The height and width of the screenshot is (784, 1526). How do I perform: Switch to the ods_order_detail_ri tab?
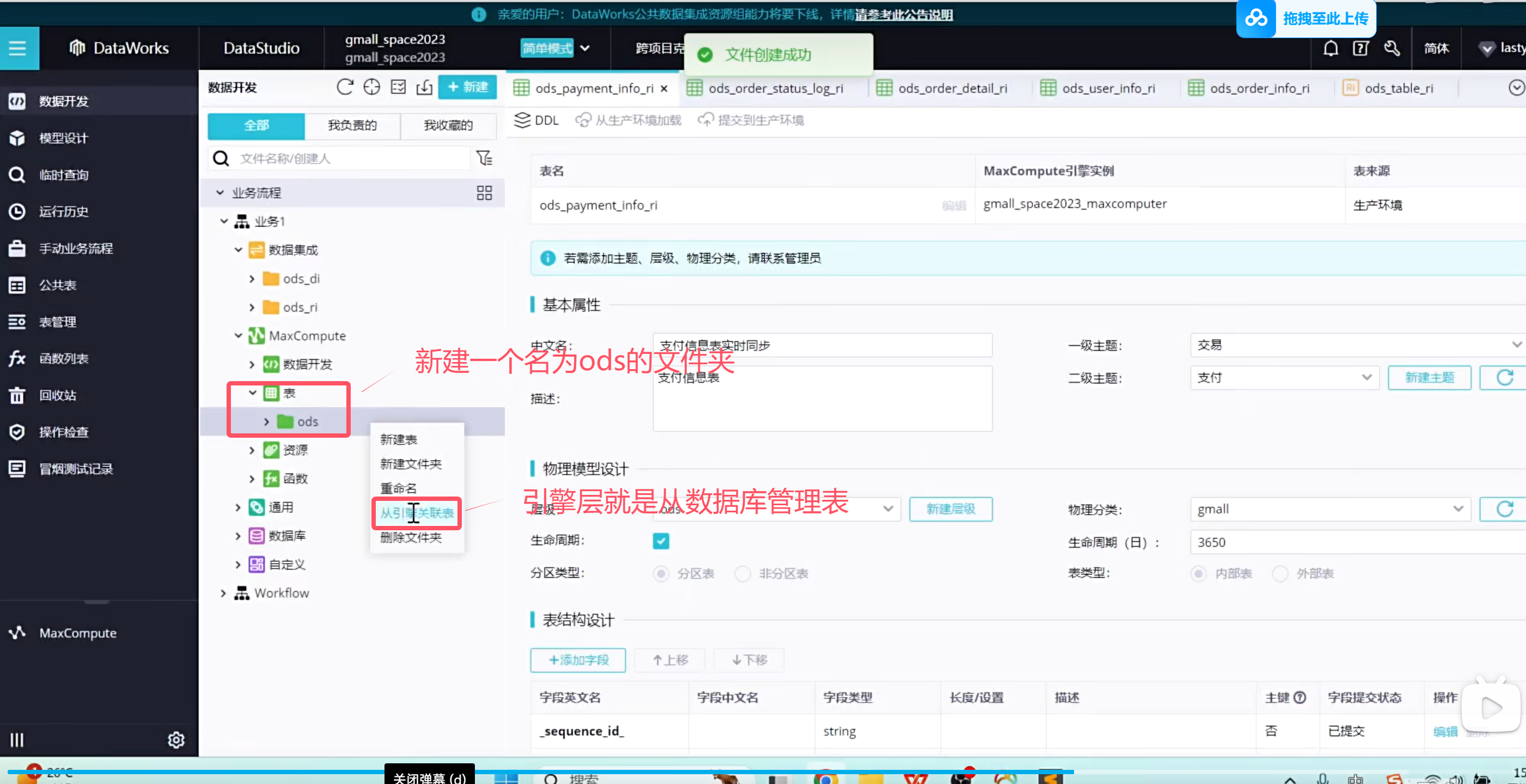point(951,88)
